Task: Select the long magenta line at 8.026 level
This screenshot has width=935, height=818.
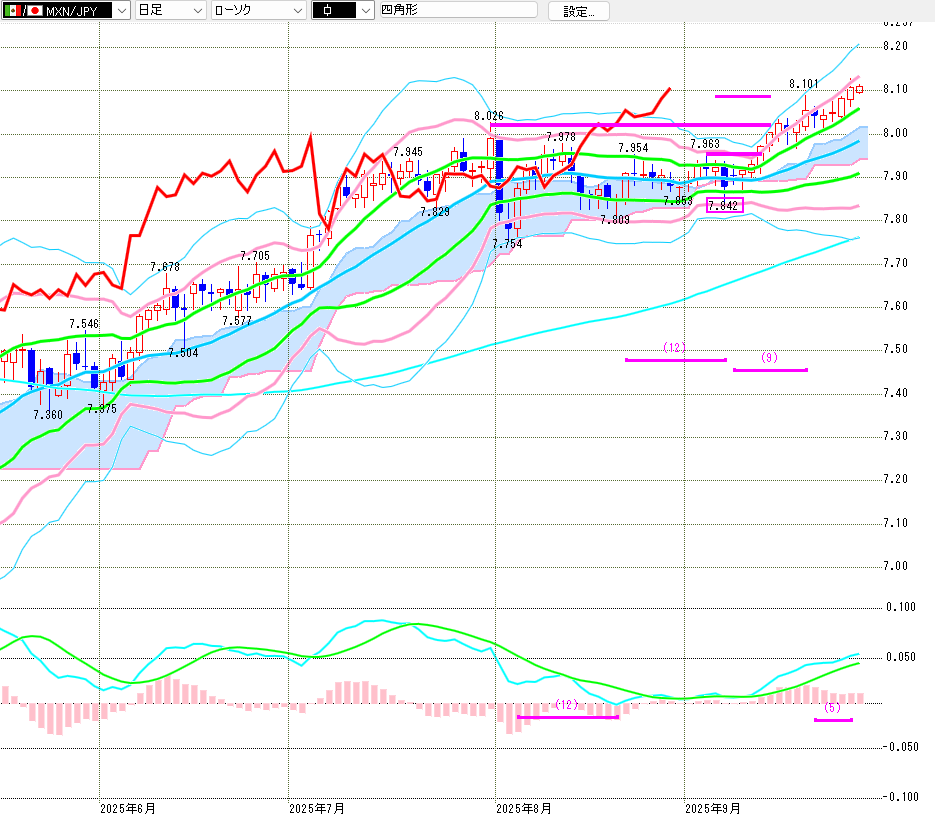Action: (x=630, y=125)
